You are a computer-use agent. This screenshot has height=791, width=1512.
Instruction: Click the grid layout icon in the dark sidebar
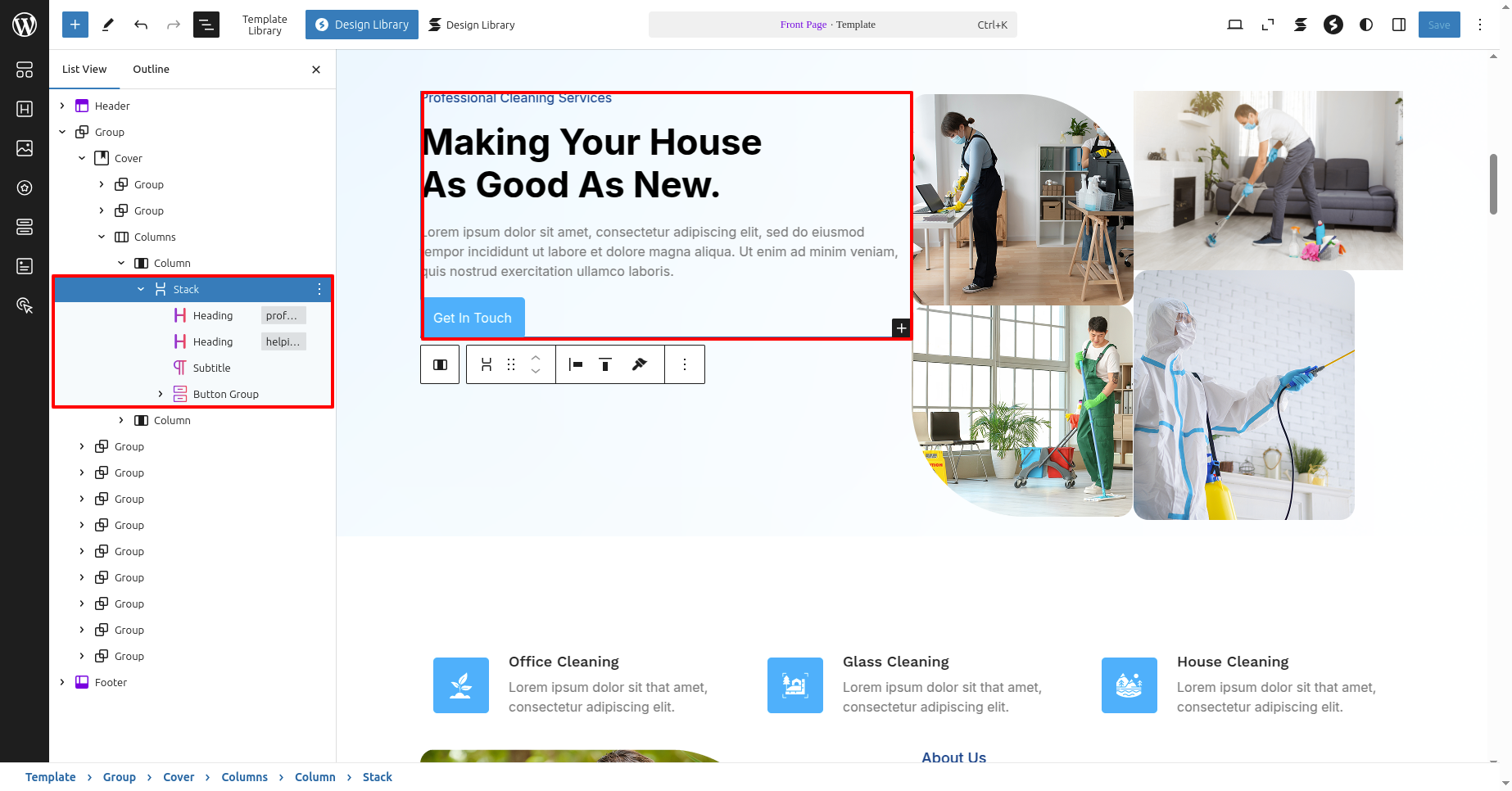coord(25,70)
